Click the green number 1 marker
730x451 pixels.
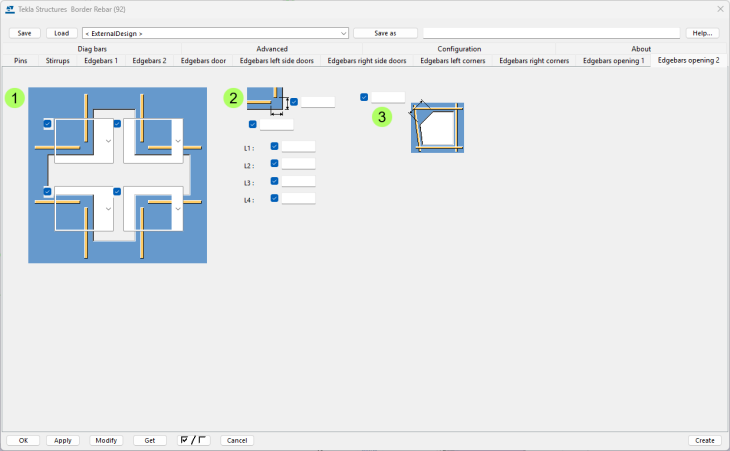pos(15,98)
